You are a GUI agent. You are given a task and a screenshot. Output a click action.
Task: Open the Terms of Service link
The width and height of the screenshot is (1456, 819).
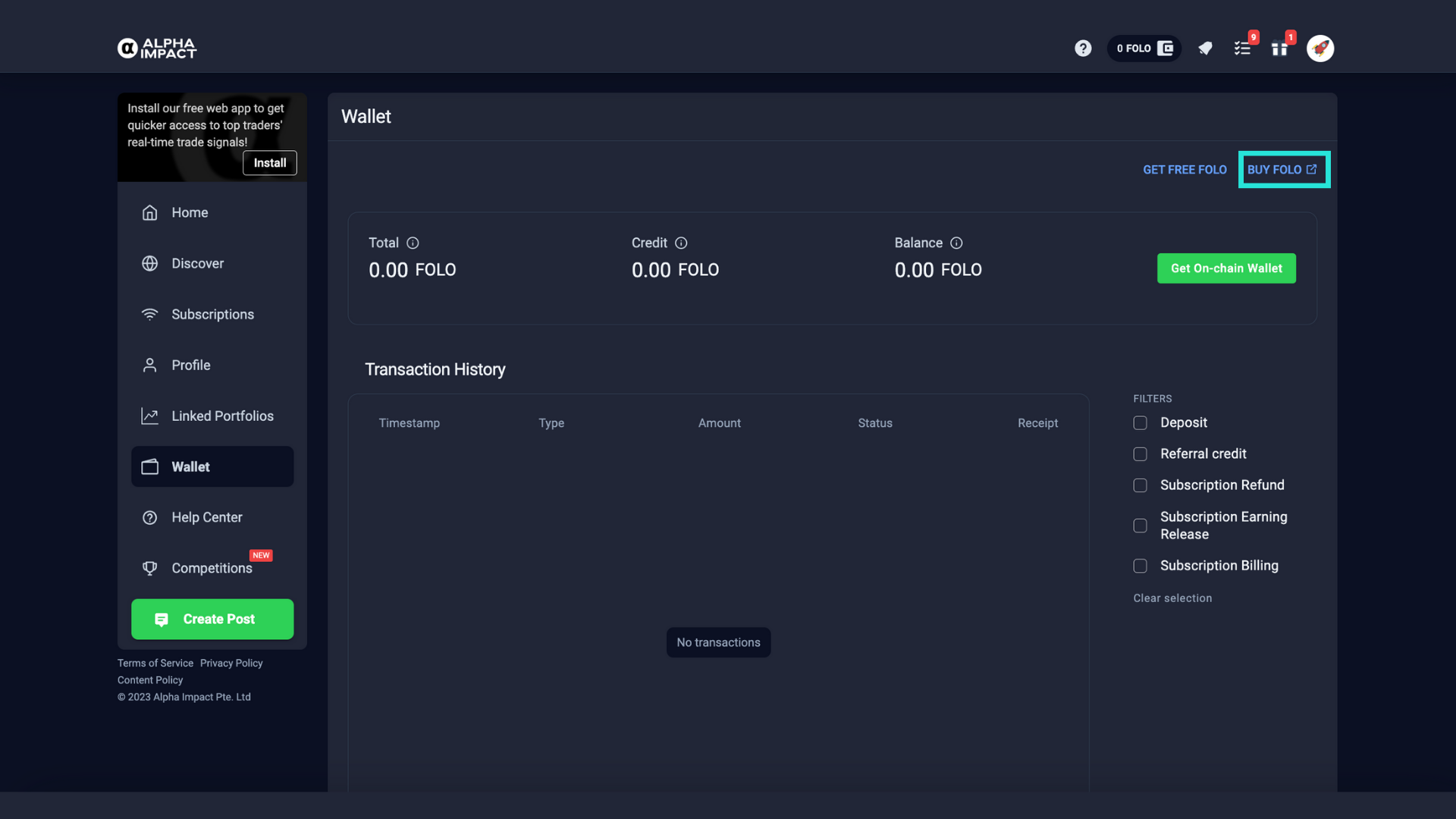point(155,664)
